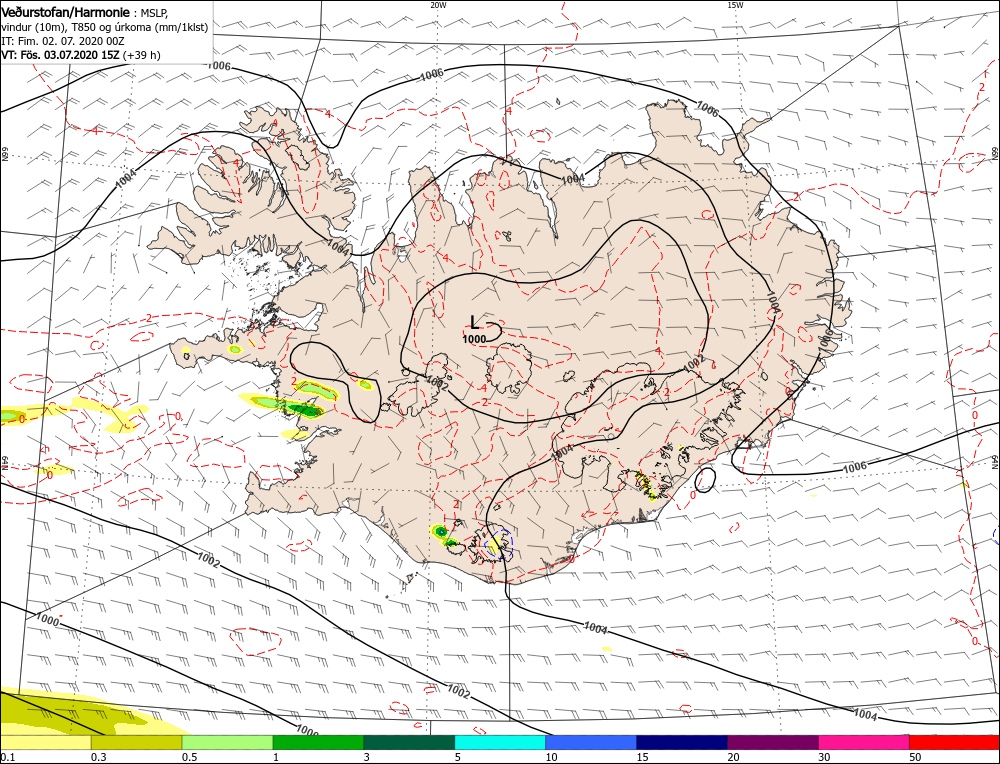
Task: Click the '1000' label beneath the L marker
Action: (474, 339)
